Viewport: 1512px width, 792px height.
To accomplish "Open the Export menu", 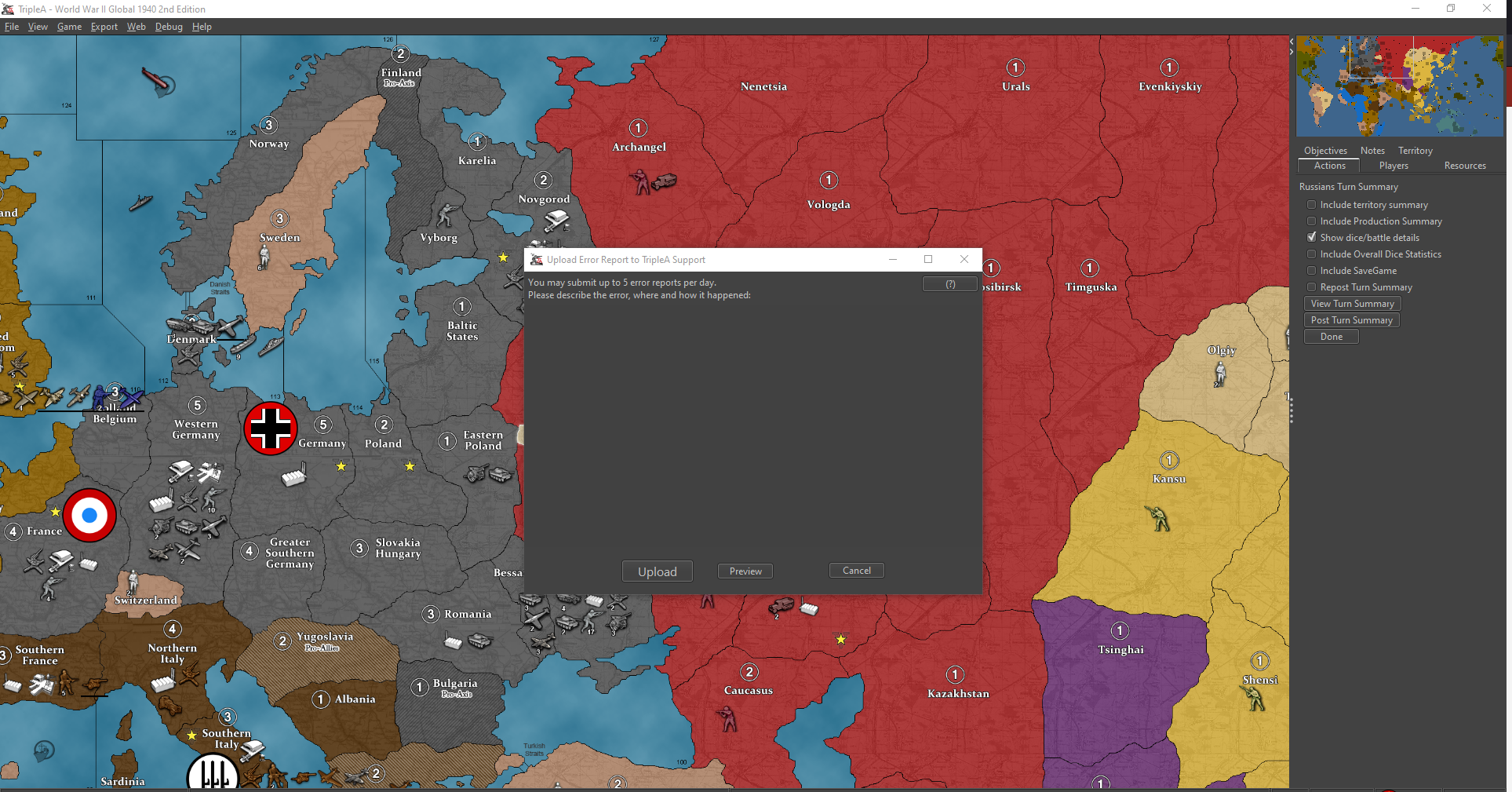I will tap(104, 27).
